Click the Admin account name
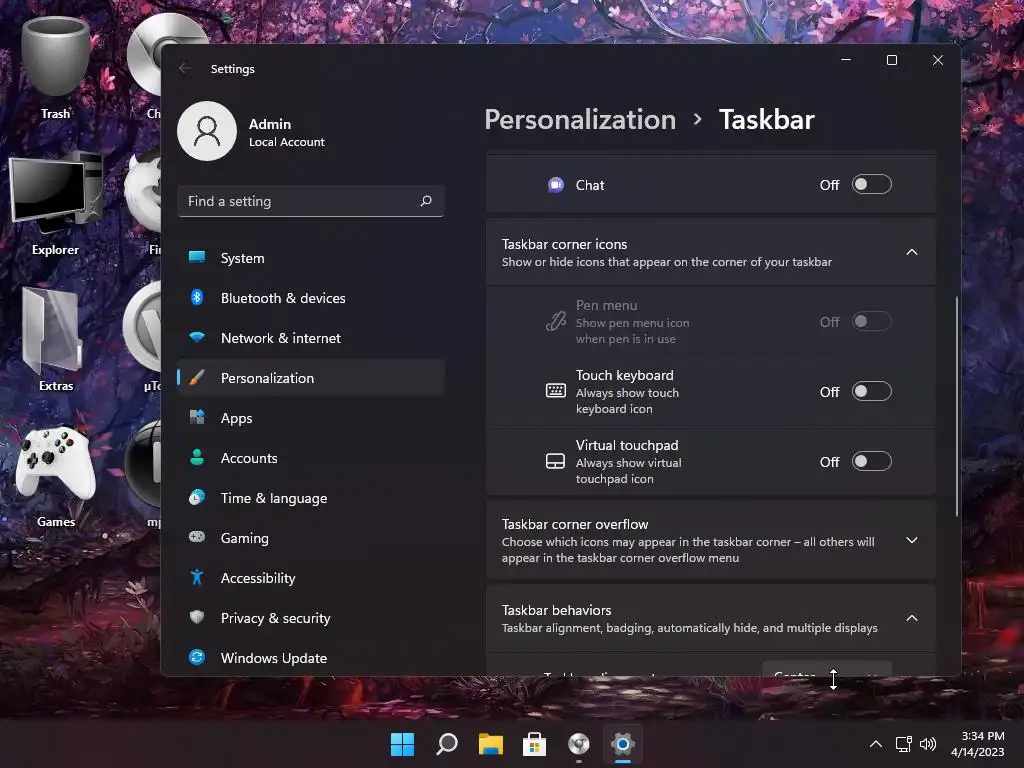 coord(270,123)
